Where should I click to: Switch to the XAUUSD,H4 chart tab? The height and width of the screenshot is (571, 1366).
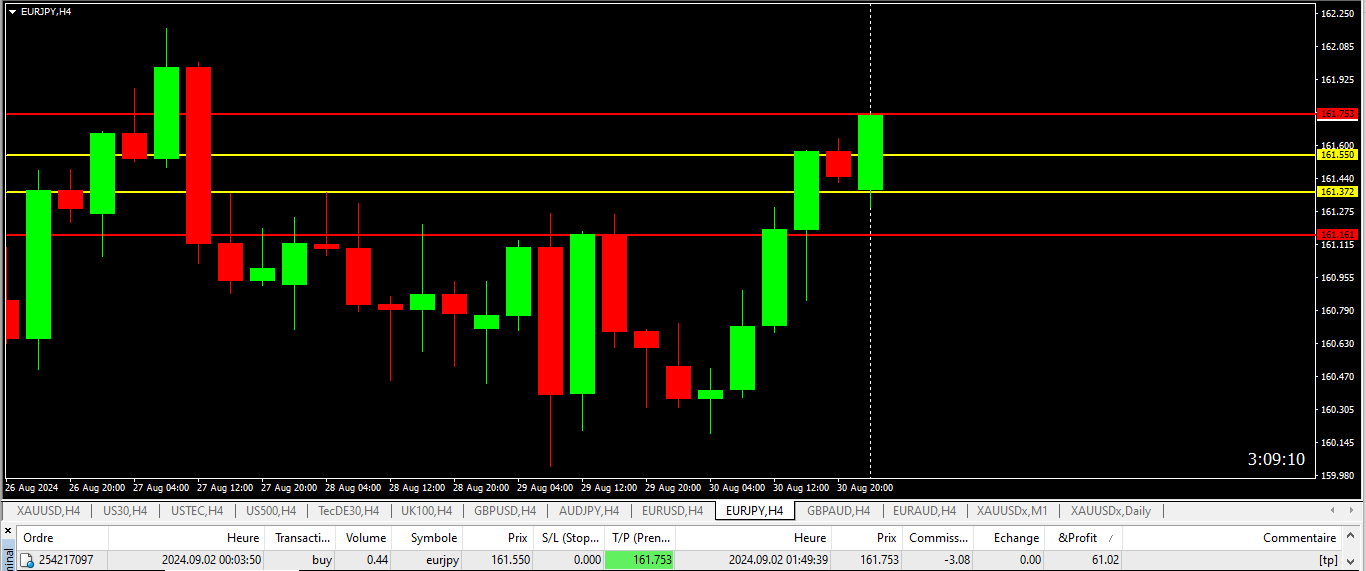click(48, 511)
